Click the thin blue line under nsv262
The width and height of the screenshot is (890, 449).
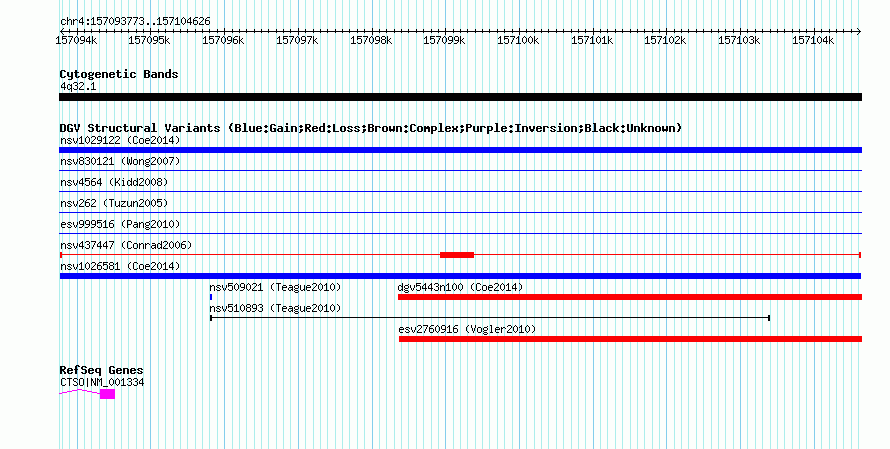coord(460,212)
